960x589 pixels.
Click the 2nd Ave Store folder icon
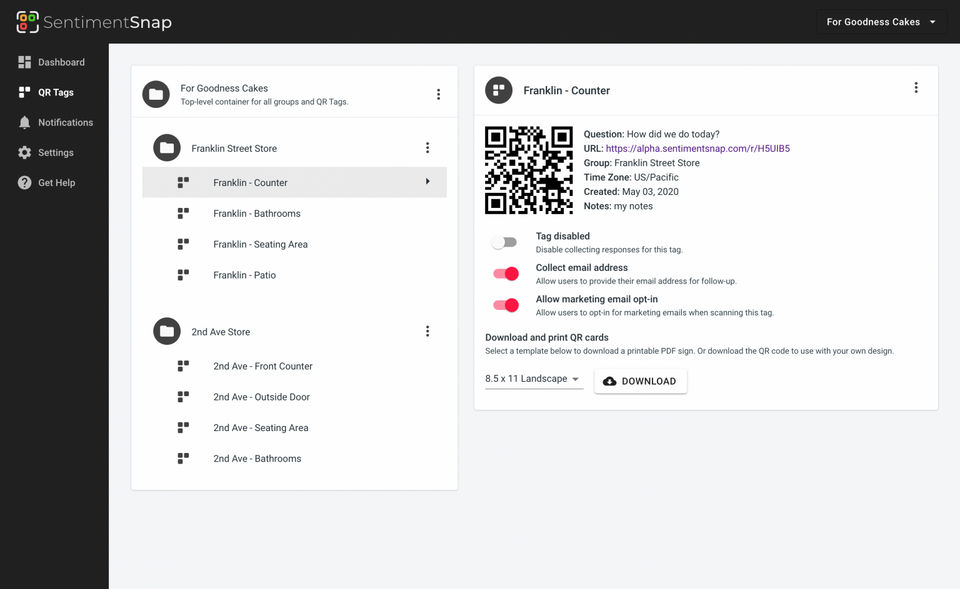pyautogui.click(x=166, y=332)
